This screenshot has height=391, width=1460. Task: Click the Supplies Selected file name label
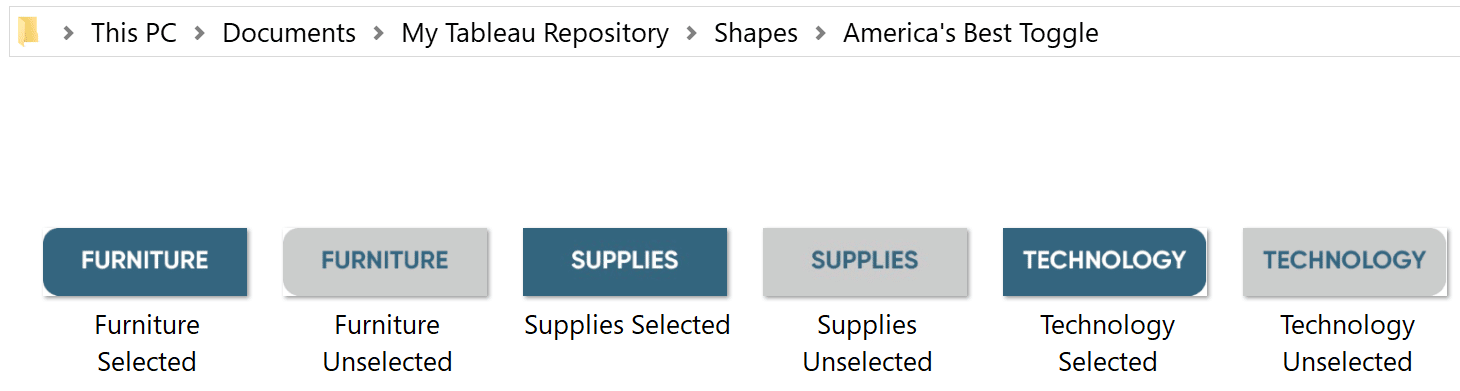(627, 325)
